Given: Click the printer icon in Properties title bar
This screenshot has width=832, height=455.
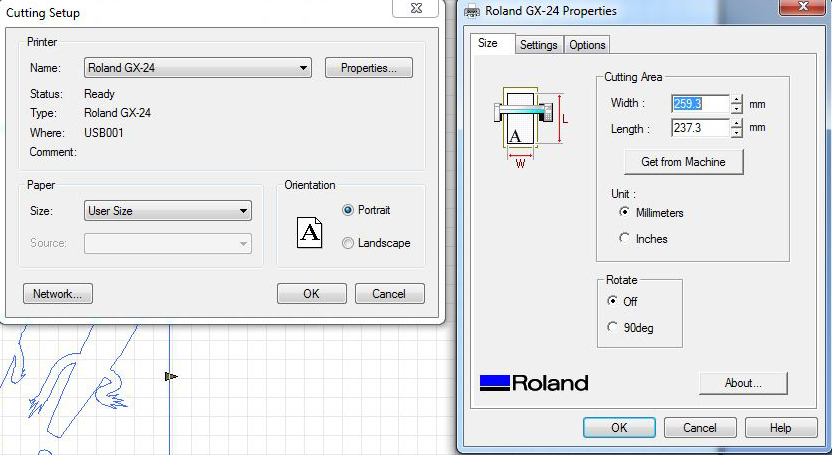Looking at the screenshot, I should (472, 11).
